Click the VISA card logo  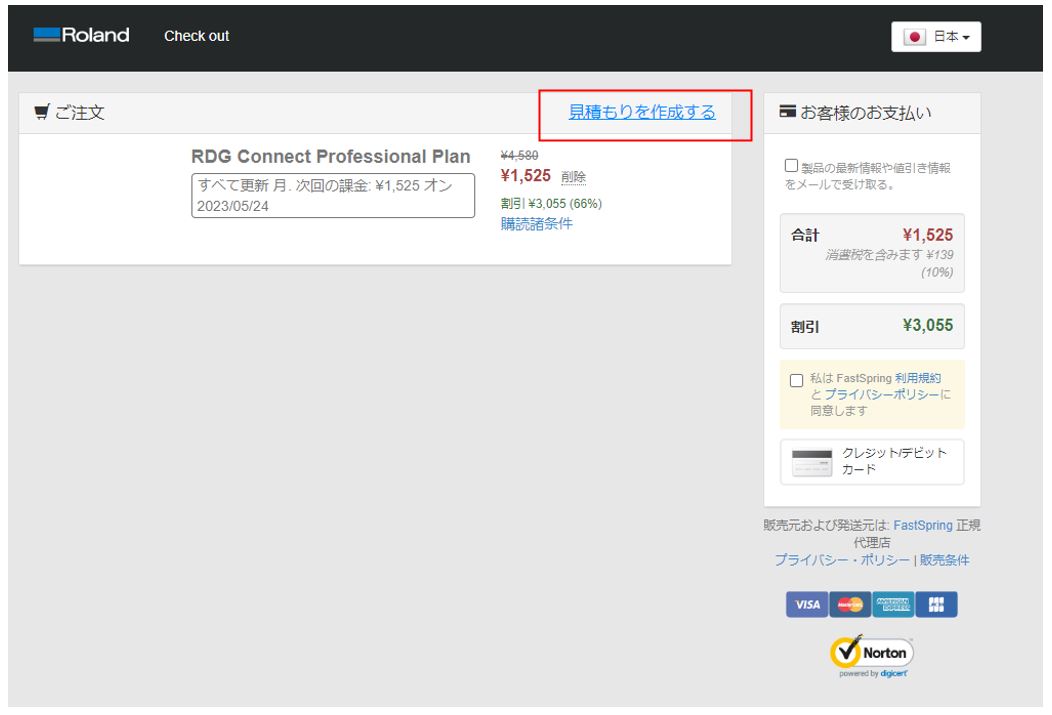coord(807,604)
